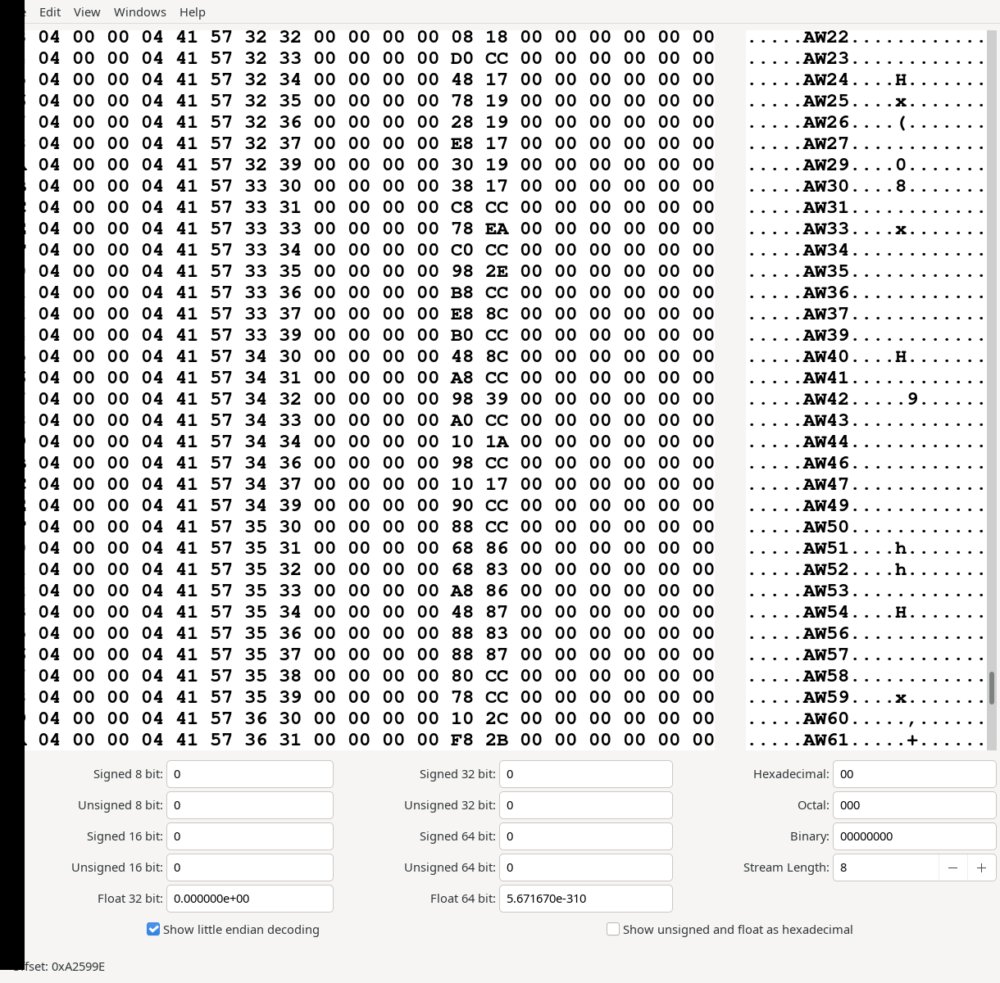Click the Unsigned 16 bit field

point(250,868)
